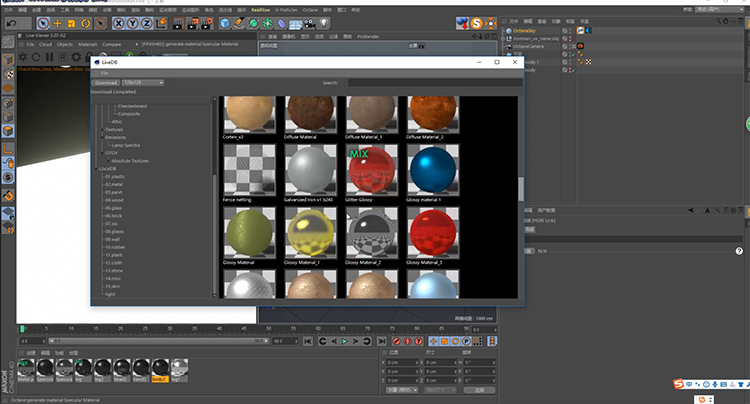Open the 128x128 thumbnail size dropdown

pos(143,83)
